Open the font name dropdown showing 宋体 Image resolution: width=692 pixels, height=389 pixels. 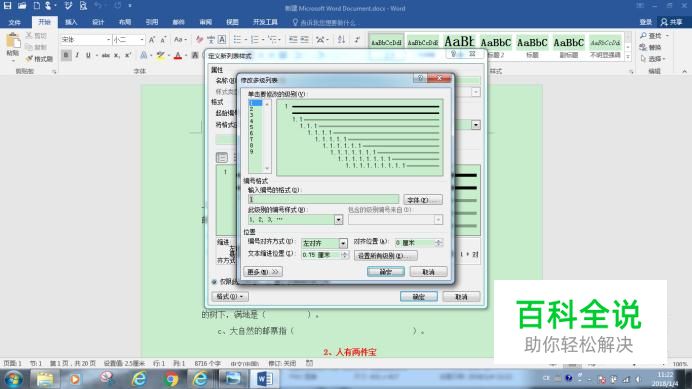tap(108, 40)
